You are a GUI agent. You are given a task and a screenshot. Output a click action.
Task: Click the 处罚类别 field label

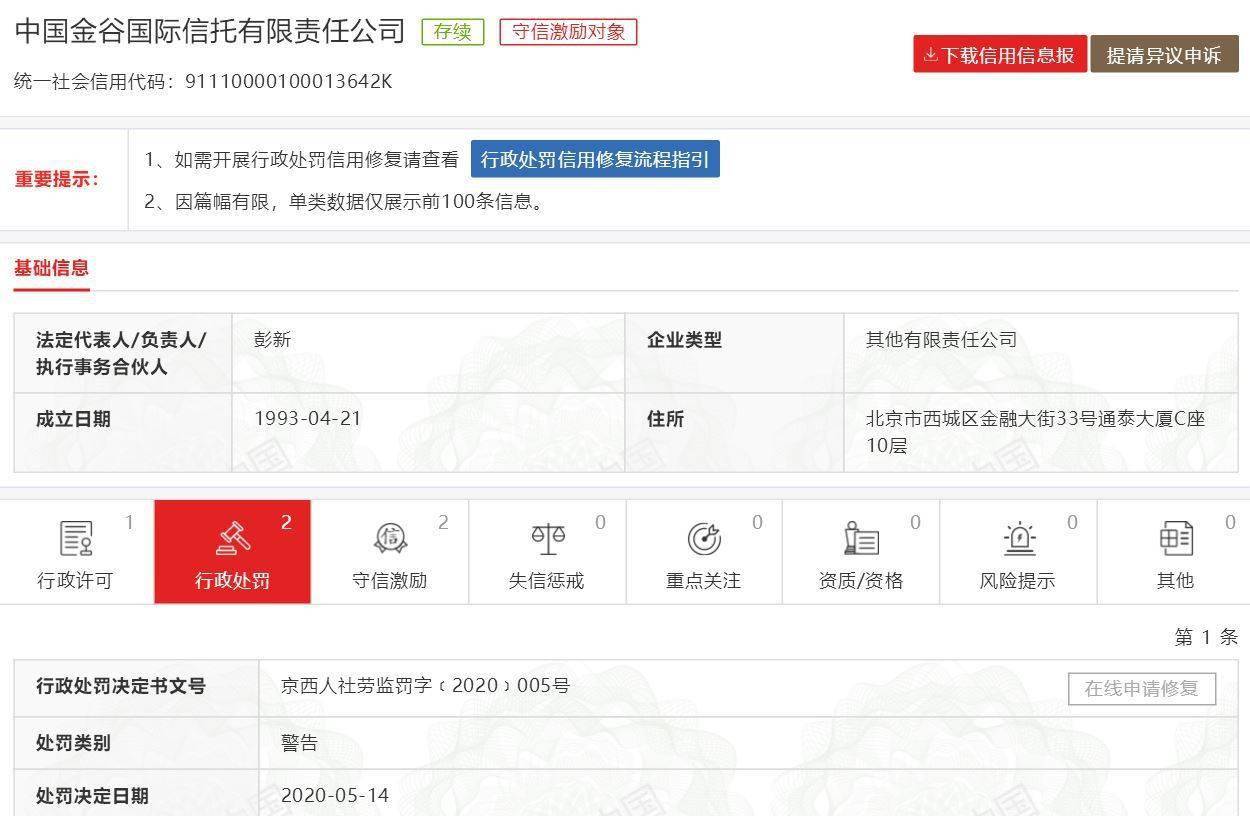tap(73, 743)
